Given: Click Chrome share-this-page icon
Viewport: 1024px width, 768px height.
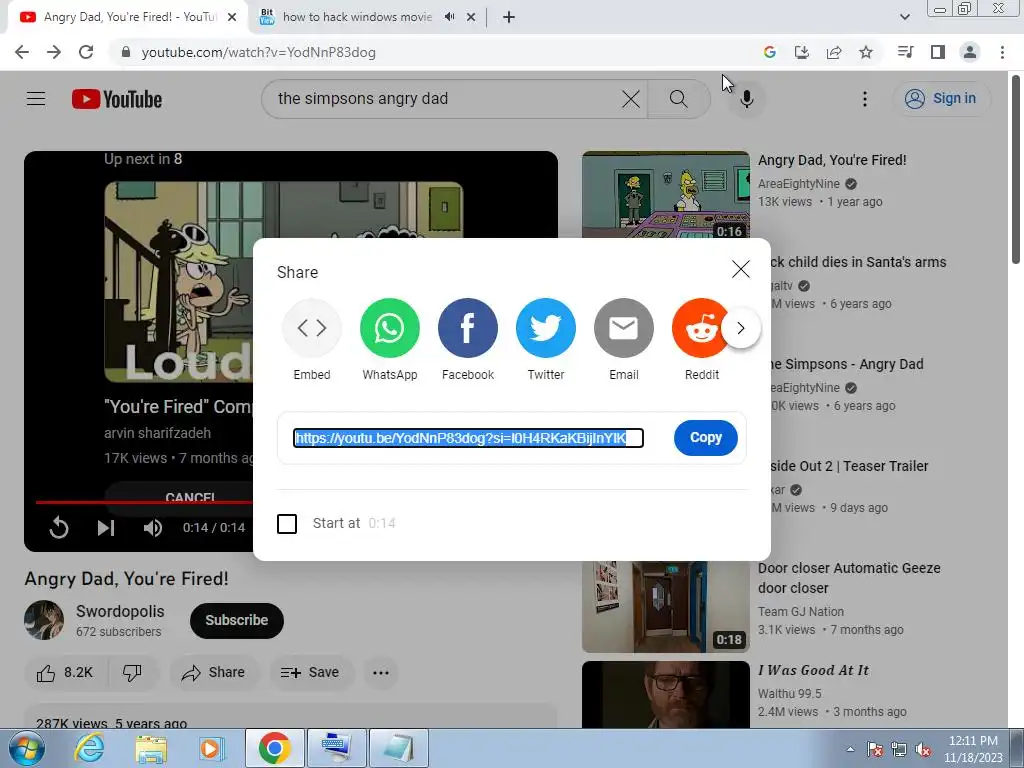Looking at the screenshot, I should coord(834,52).
